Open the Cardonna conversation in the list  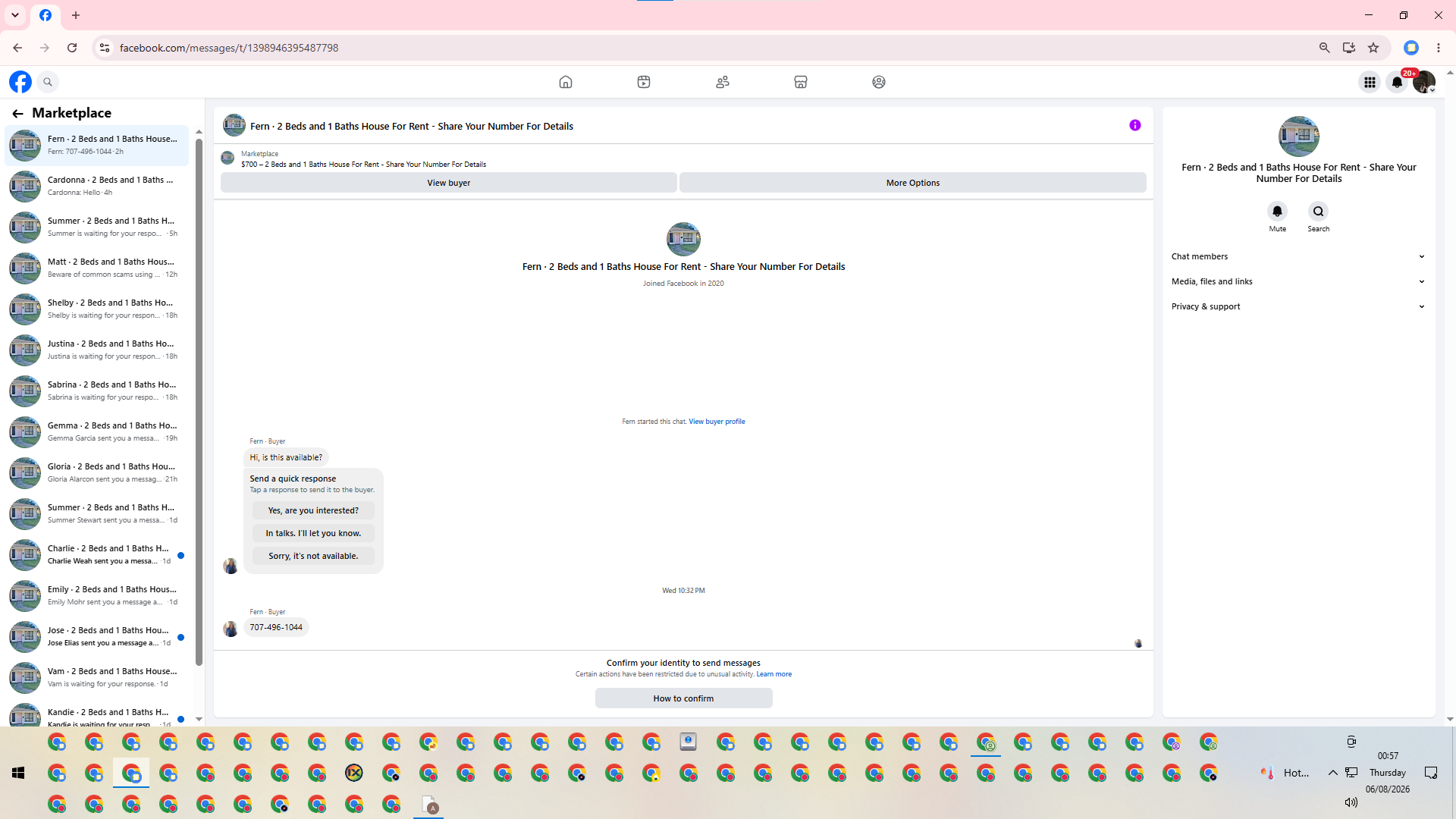pos(97,187)
